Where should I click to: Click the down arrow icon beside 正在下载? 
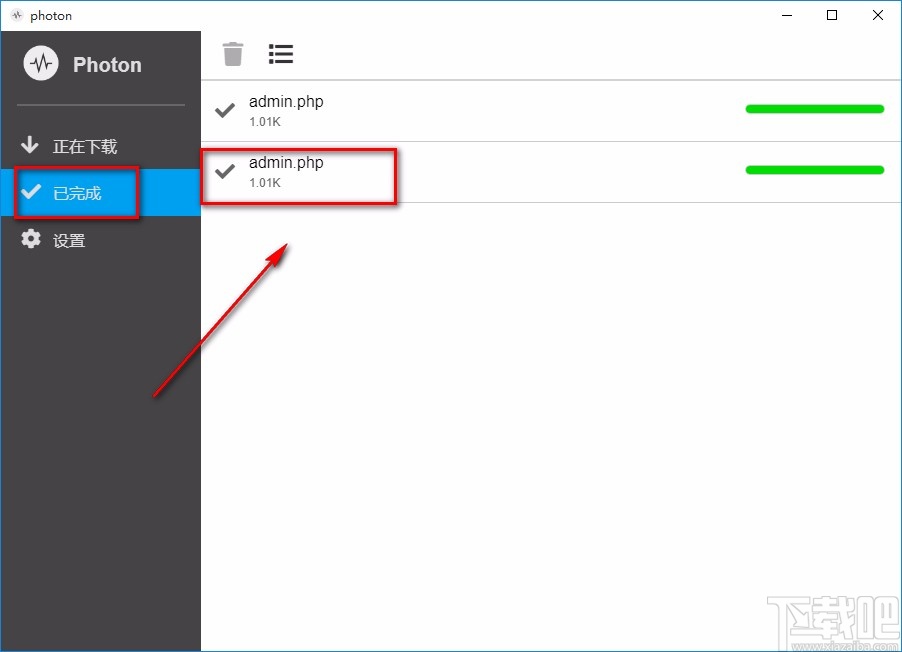coord(30,145)
